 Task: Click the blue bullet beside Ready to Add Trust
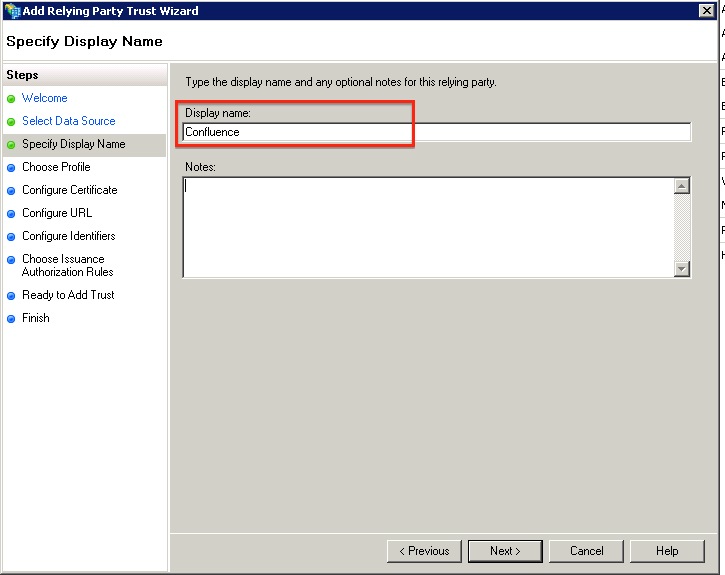click(11, 296)
